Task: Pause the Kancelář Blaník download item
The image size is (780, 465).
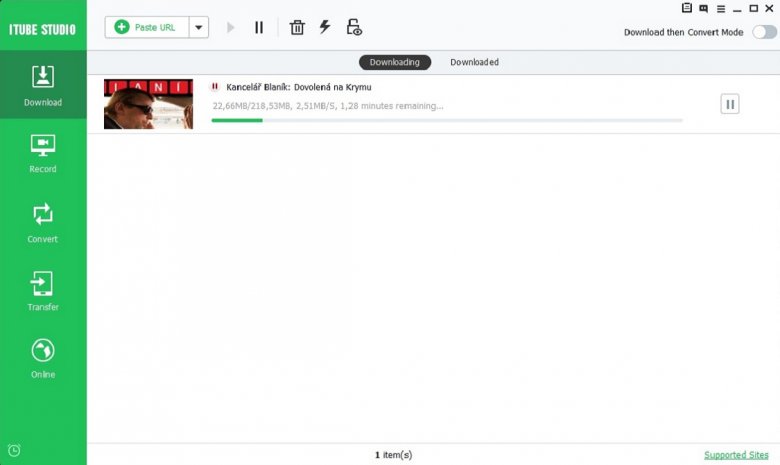Action: [730, 104]
